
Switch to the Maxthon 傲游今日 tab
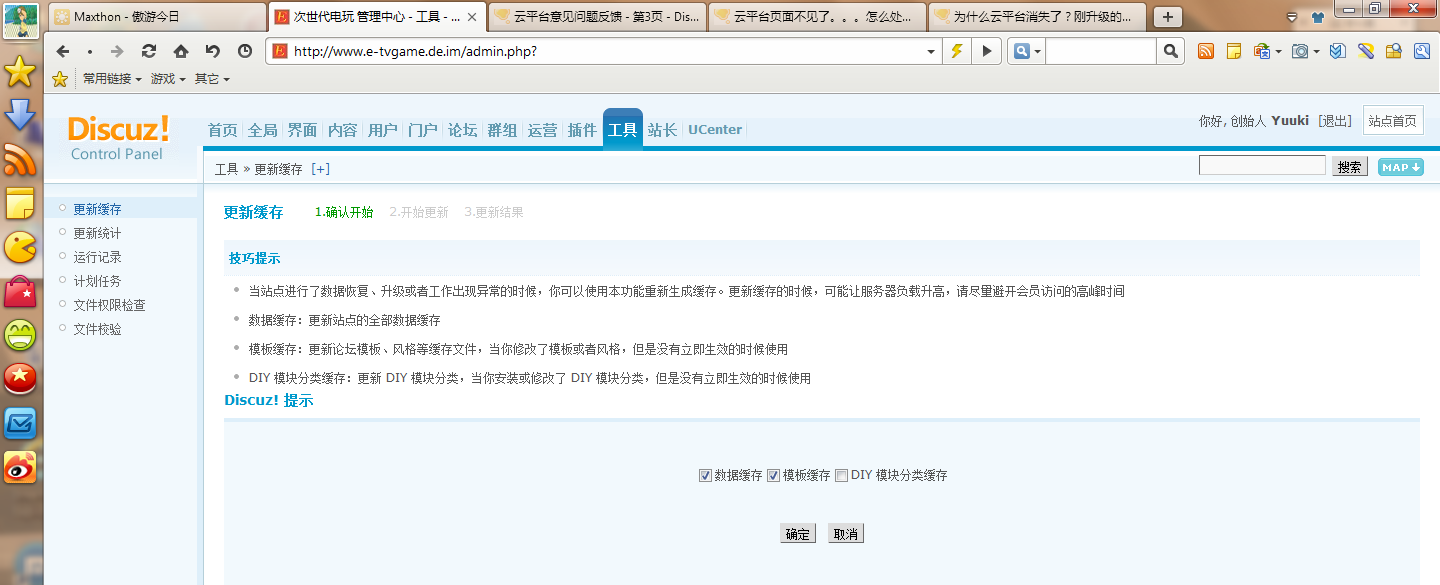156,17
